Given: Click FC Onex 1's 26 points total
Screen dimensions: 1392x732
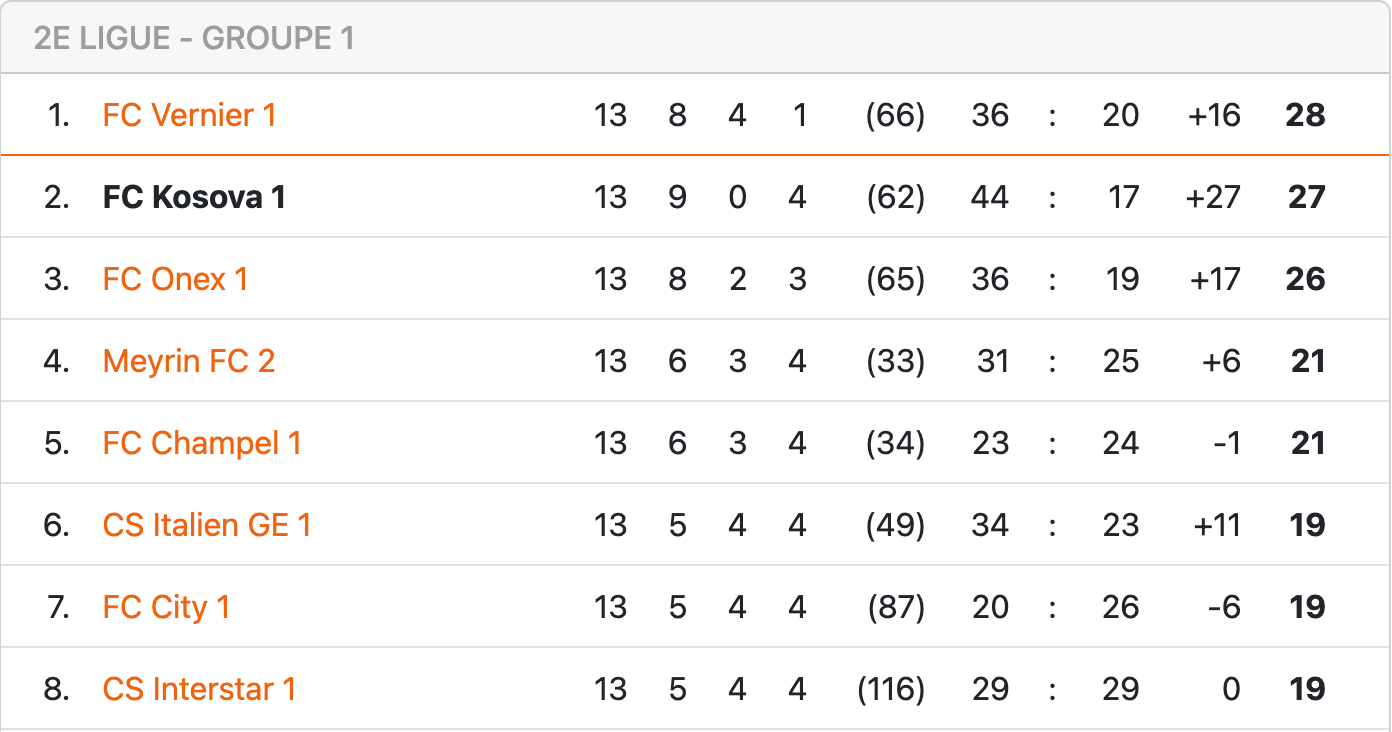Looking at the screenshot, I should tap(1305, 279).
